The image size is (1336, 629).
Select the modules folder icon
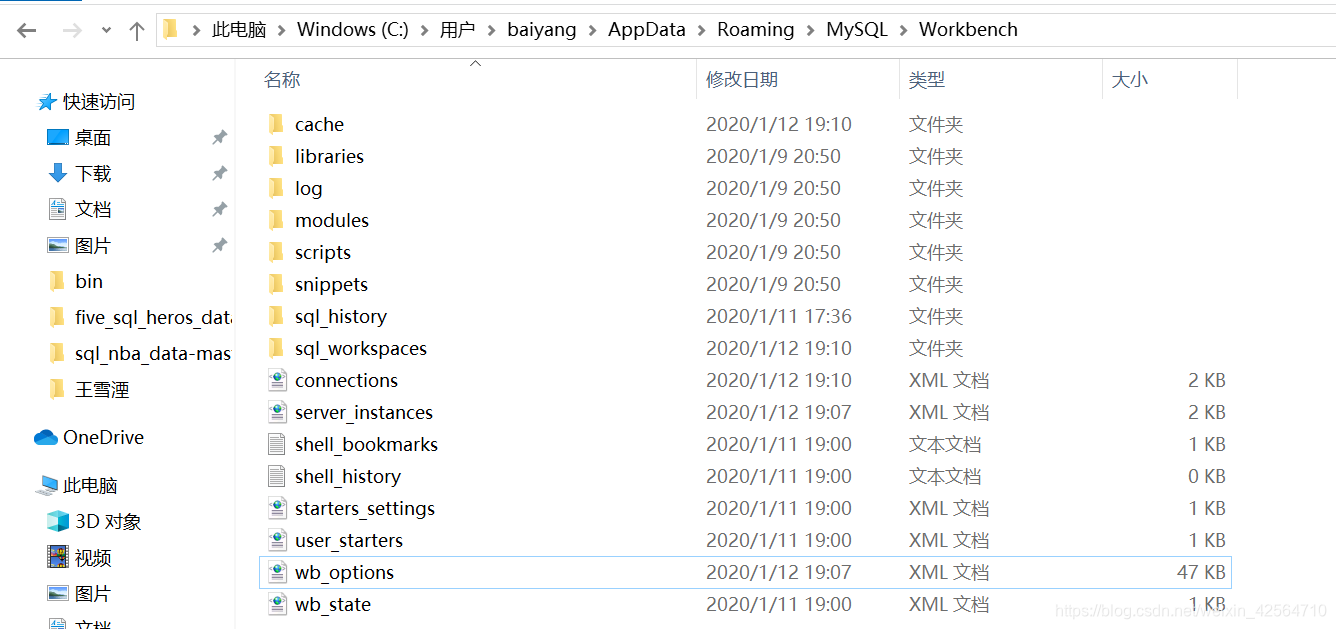point(277,220)
